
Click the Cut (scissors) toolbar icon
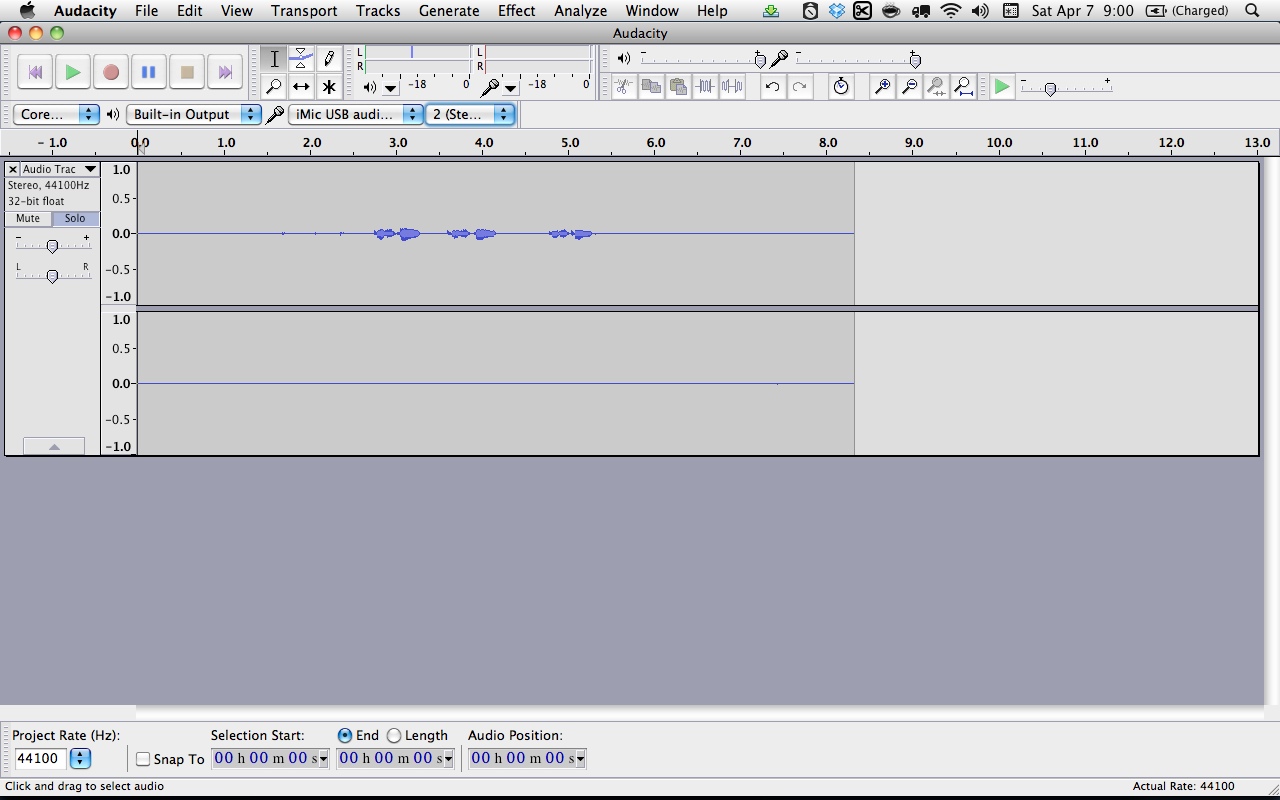tap(624, 87)
